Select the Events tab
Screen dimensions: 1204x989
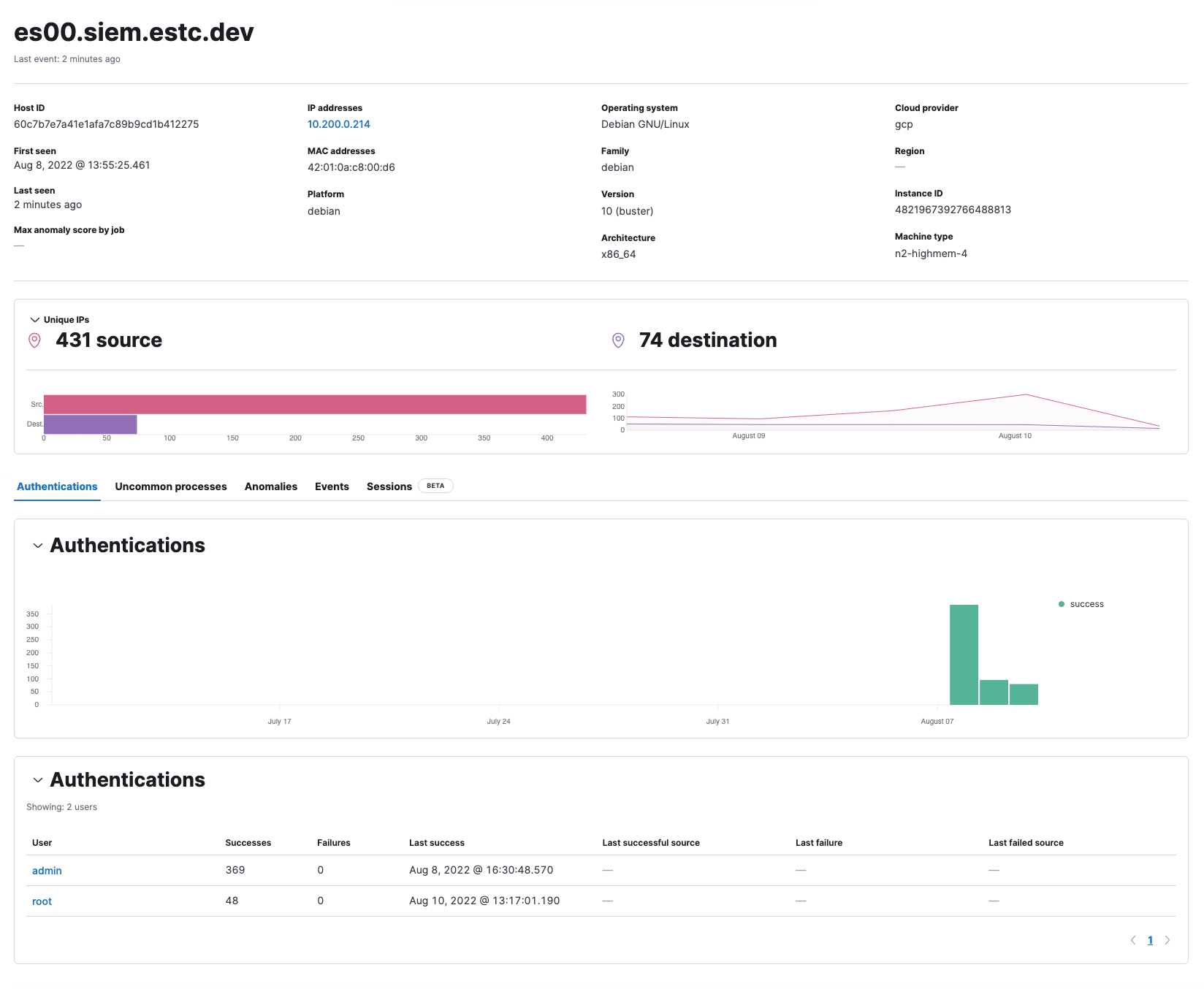[x=332, y=486]
